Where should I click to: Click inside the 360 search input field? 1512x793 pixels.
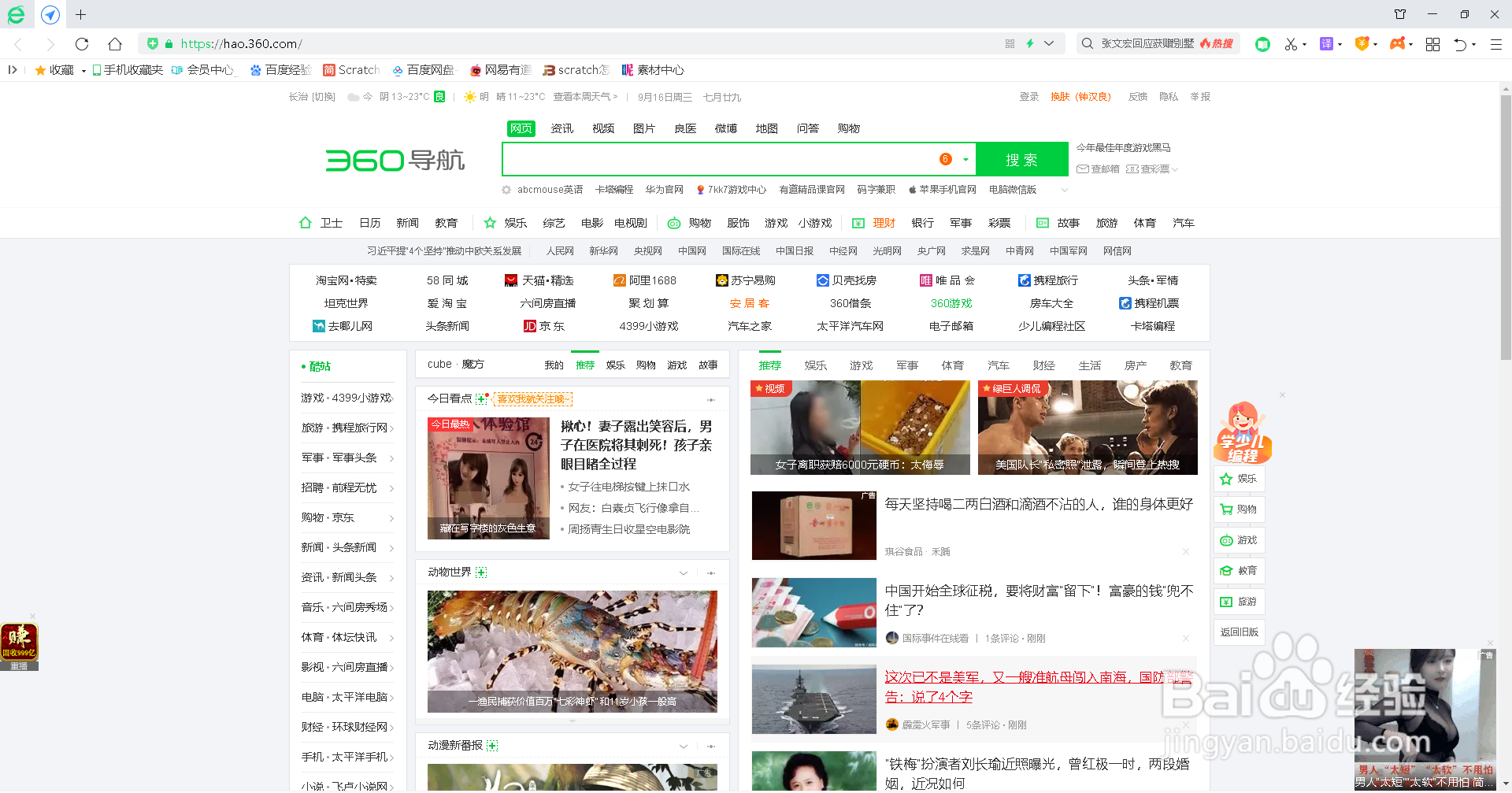pos(718,160)
